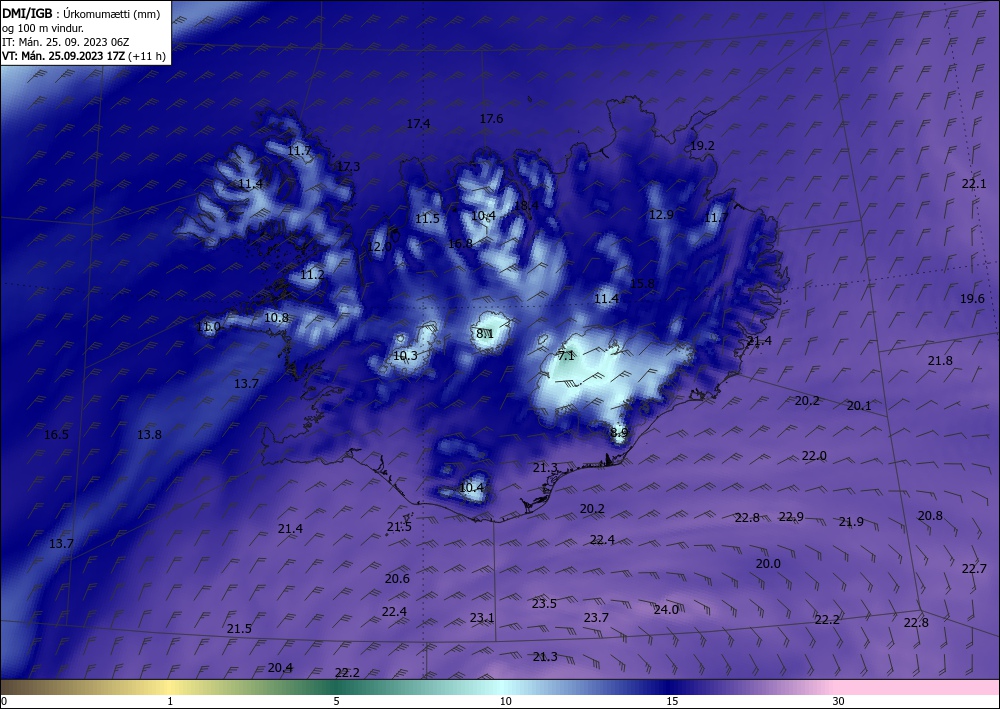
Task: Click legend tick label '0'
Action: click(4, 701)
